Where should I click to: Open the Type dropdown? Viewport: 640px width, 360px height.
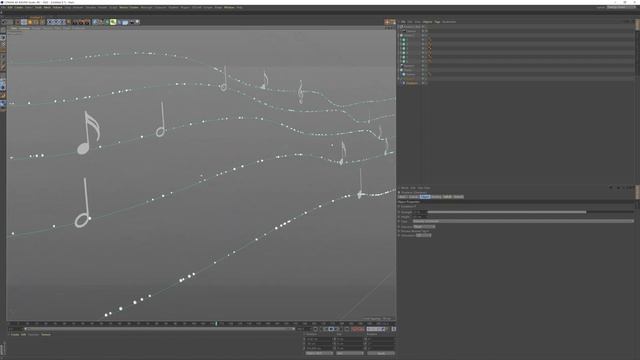point(523,221)
